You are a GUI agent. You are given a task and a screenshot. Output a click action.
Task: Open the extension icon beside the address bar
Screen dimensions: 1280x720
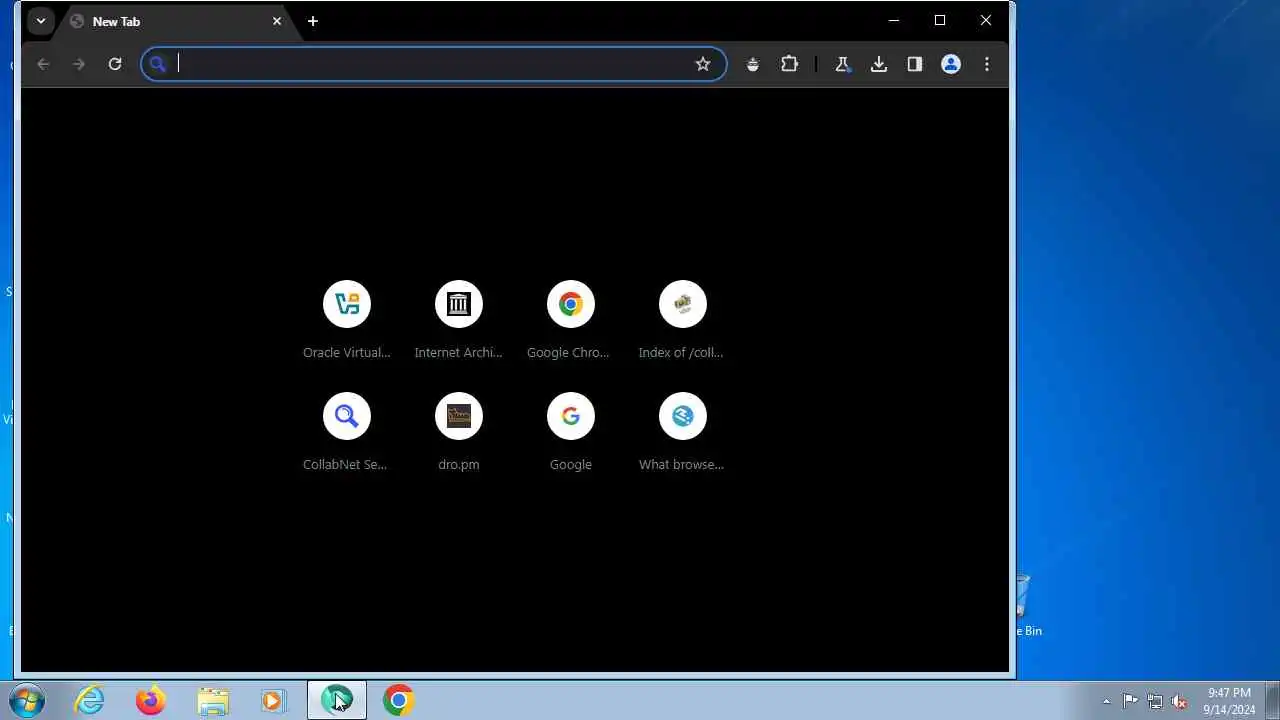(x=753, y=64)
